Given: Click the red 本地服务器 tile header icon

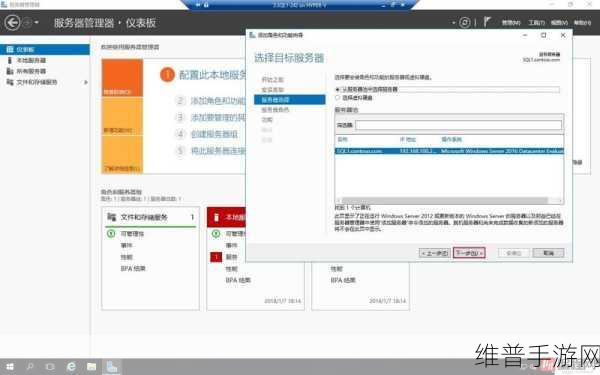Looking at the screenshot, I should [216, 217].
